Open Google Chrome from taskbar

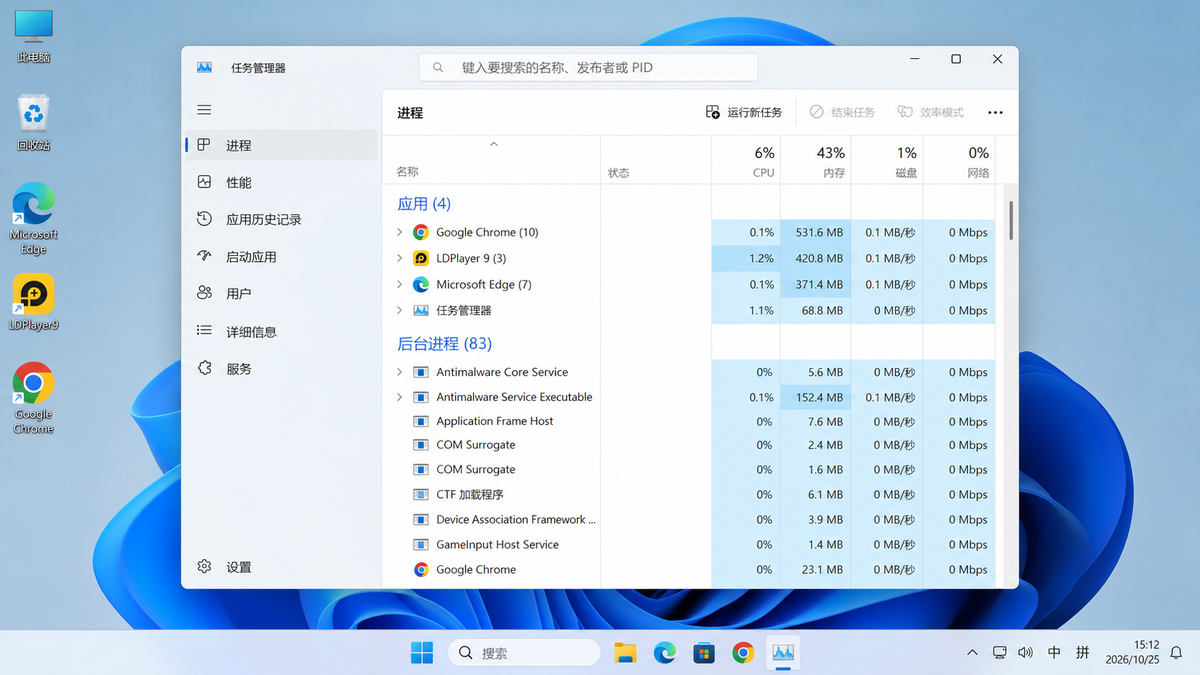click(743, 653)
